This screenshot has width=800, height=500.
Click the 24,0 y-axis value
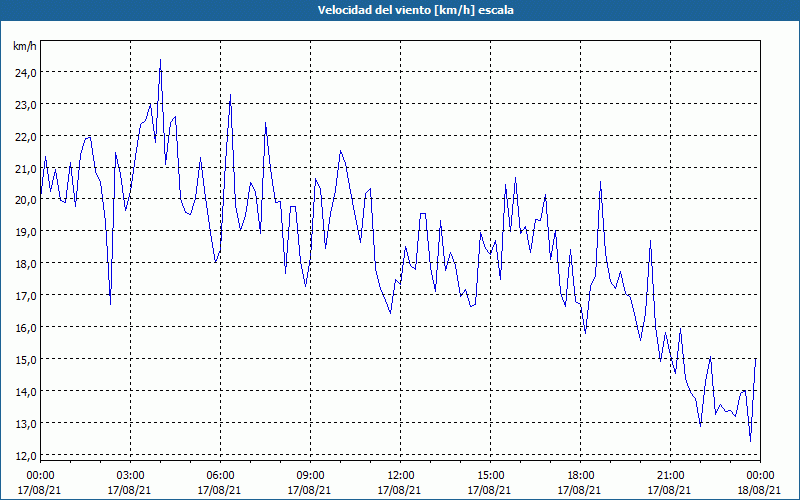26,73
